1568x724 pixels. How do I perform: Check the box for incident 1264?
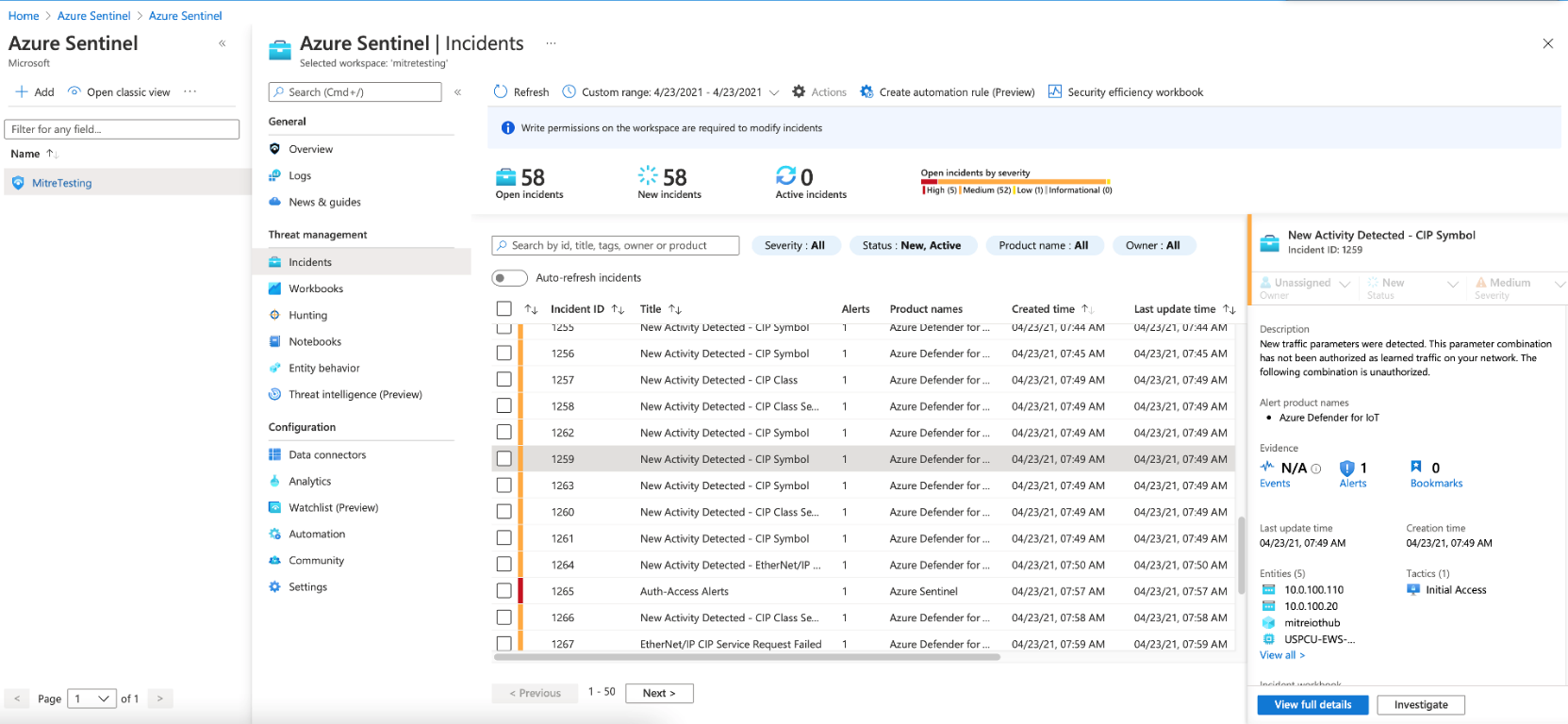pyautogui.click(x=503, y=565)
